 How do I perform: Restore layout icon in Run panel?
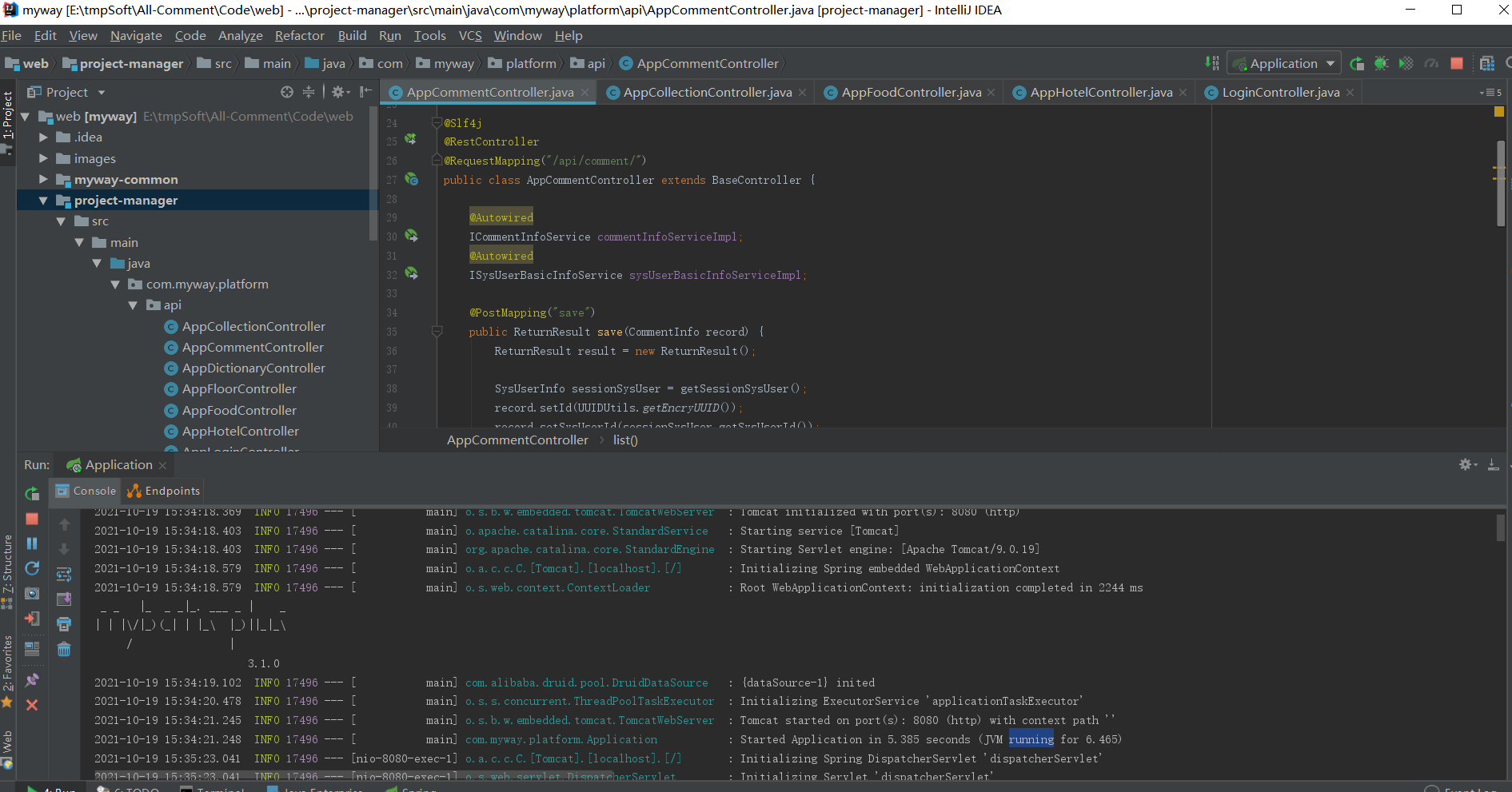pyautogui.click(x=32, y=648)
